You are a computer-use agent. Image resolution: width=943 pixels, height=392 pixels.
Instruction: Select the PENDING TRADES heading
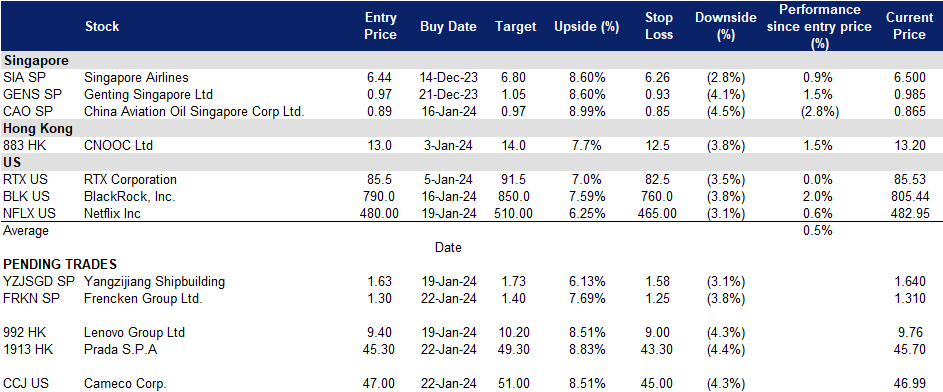(x=60, y=264)
